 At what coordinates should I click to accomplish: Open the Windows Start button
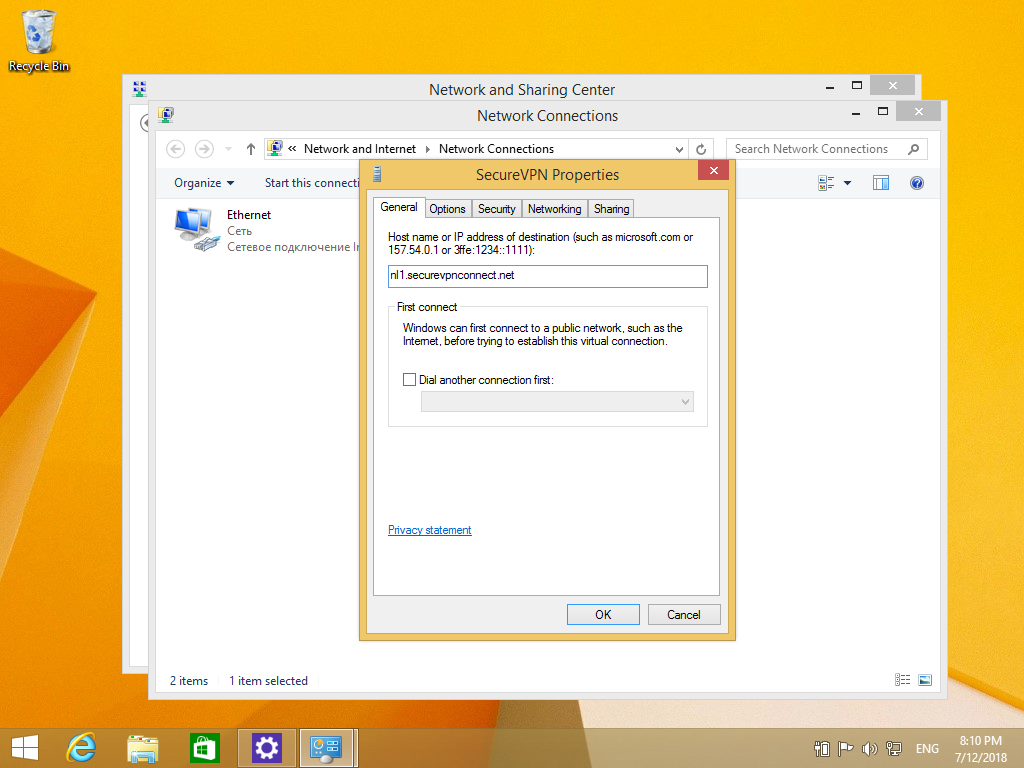pyautogui.click(x=25, y=748)
